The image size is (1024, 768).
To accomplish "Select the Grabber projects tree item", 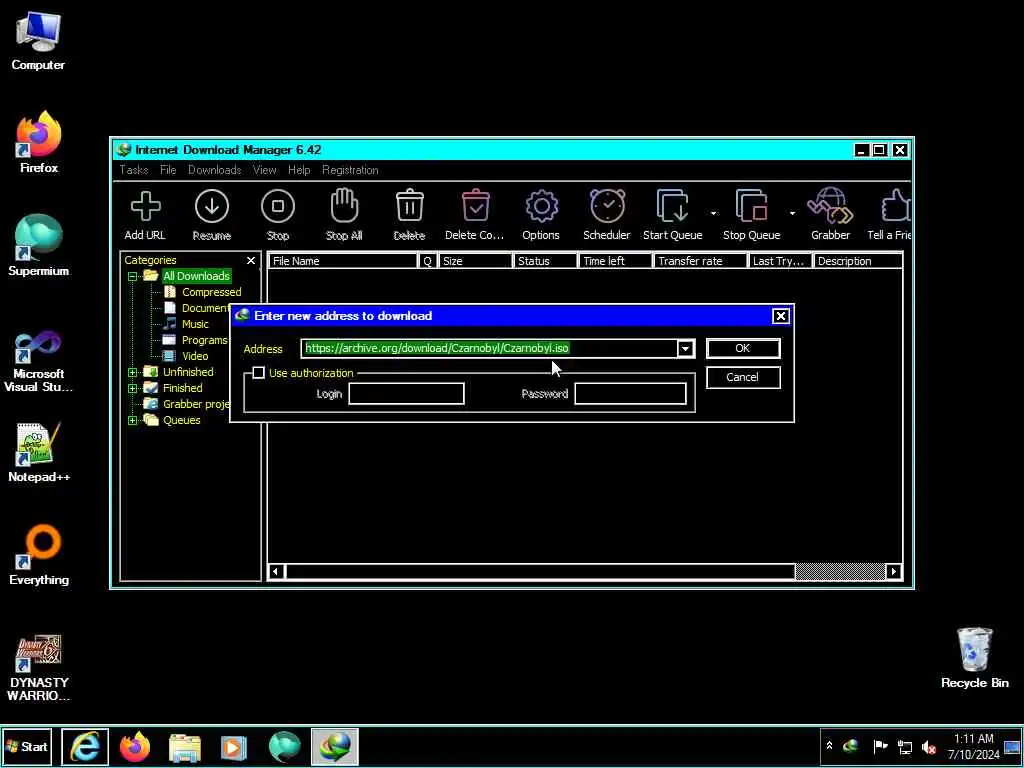I will [x=196, y=404].
